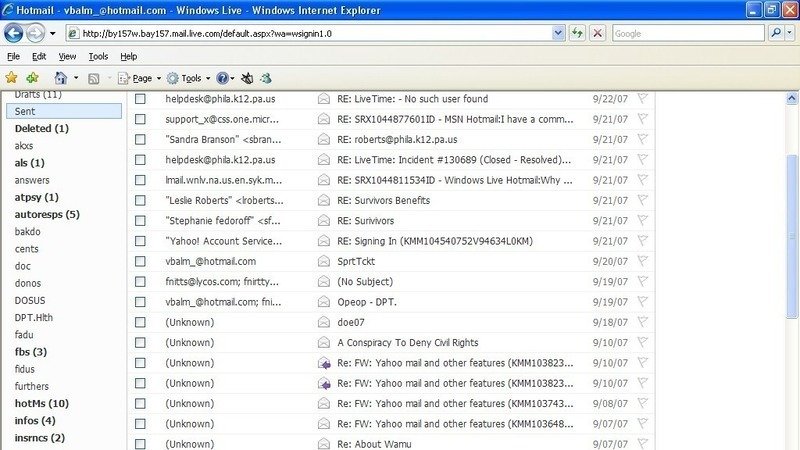Open the Tools toolbar dropdown

click(188, 78)
